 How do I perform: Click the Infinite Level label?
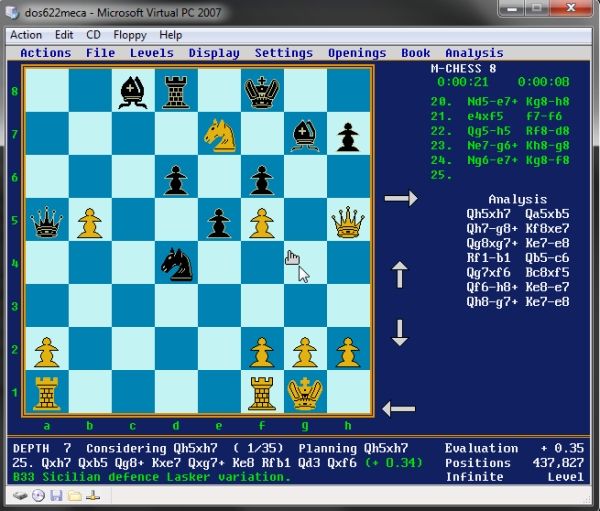(x=515, y=477)
